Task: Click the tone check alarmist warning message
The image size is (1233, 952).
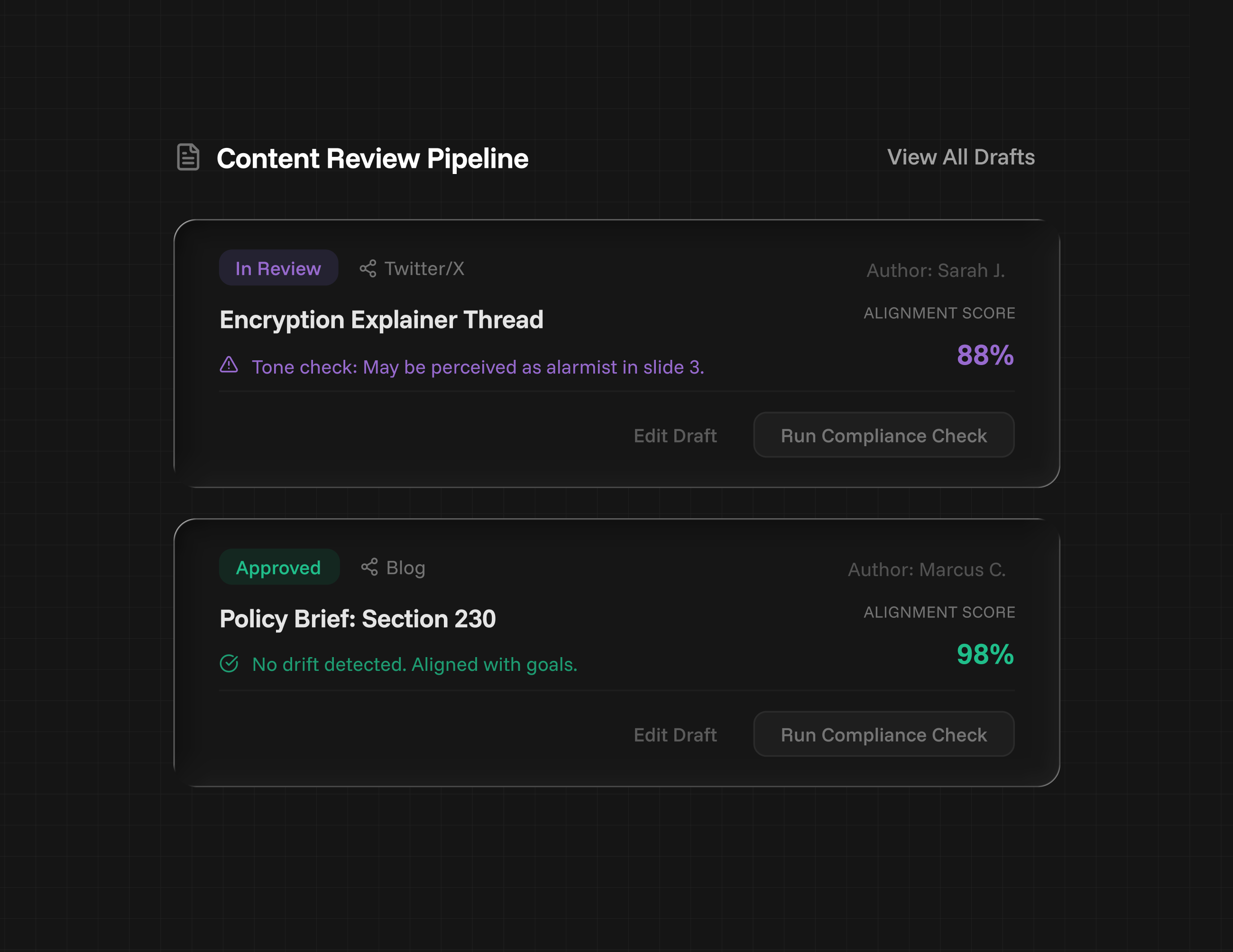Action: pos(478,367)
